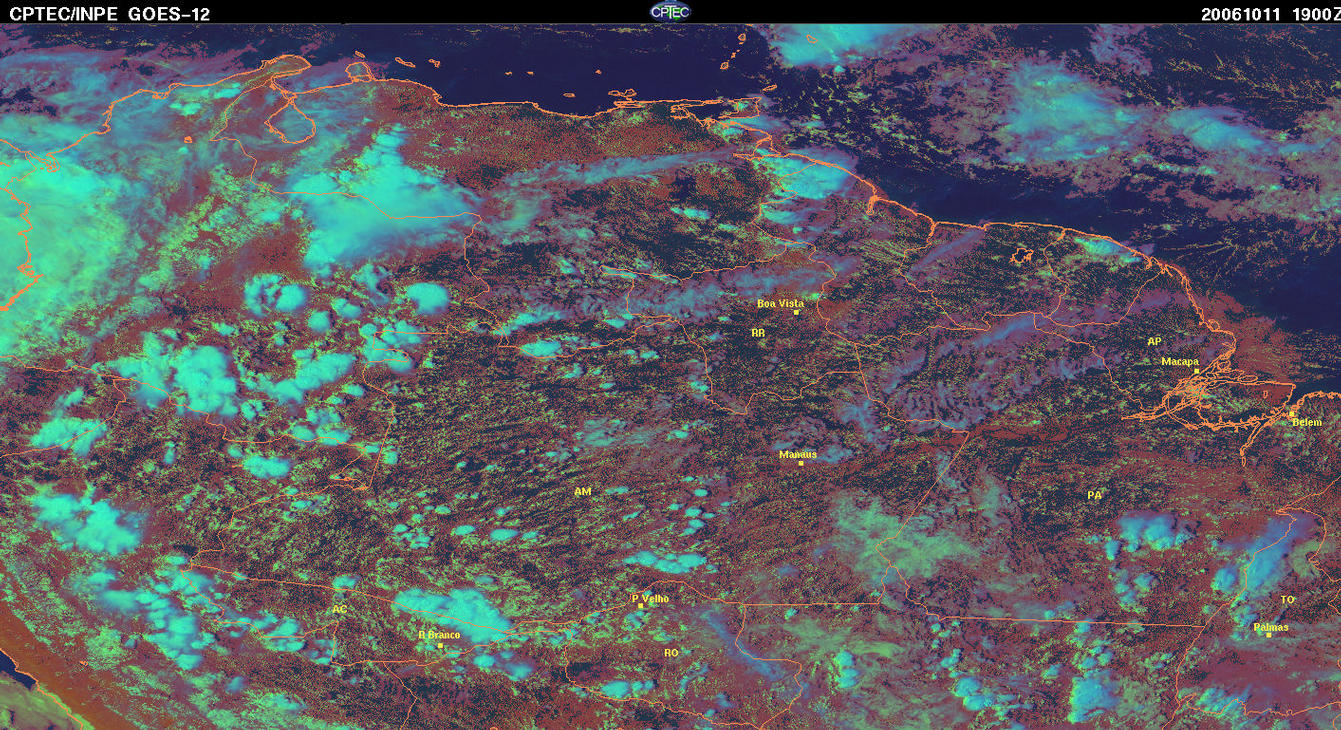Click the Palmas city label
The width and height of the screenshot is (1341, 730).
coord(1271,628)
